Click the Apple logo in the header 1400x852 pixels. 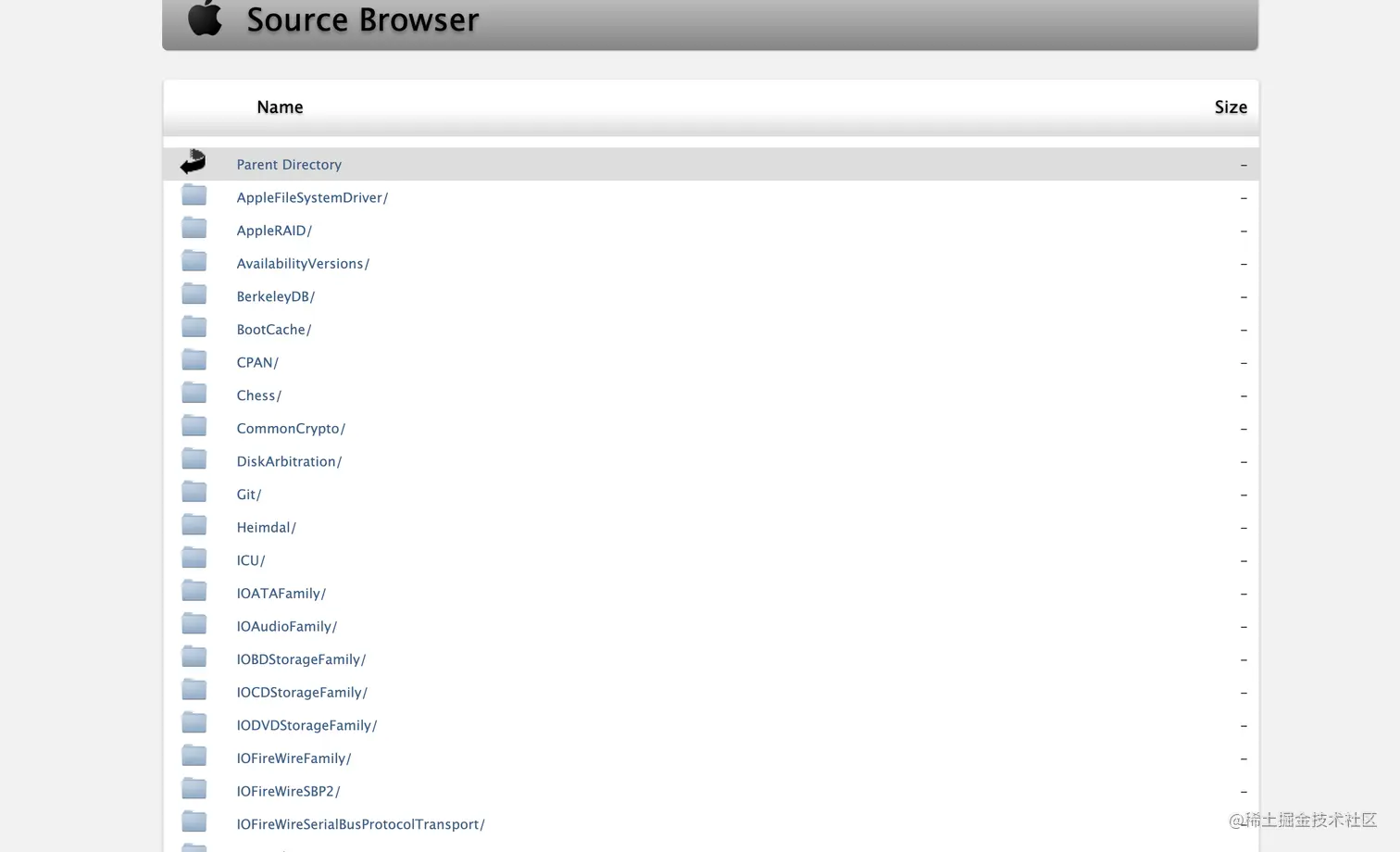pos(205,18)
